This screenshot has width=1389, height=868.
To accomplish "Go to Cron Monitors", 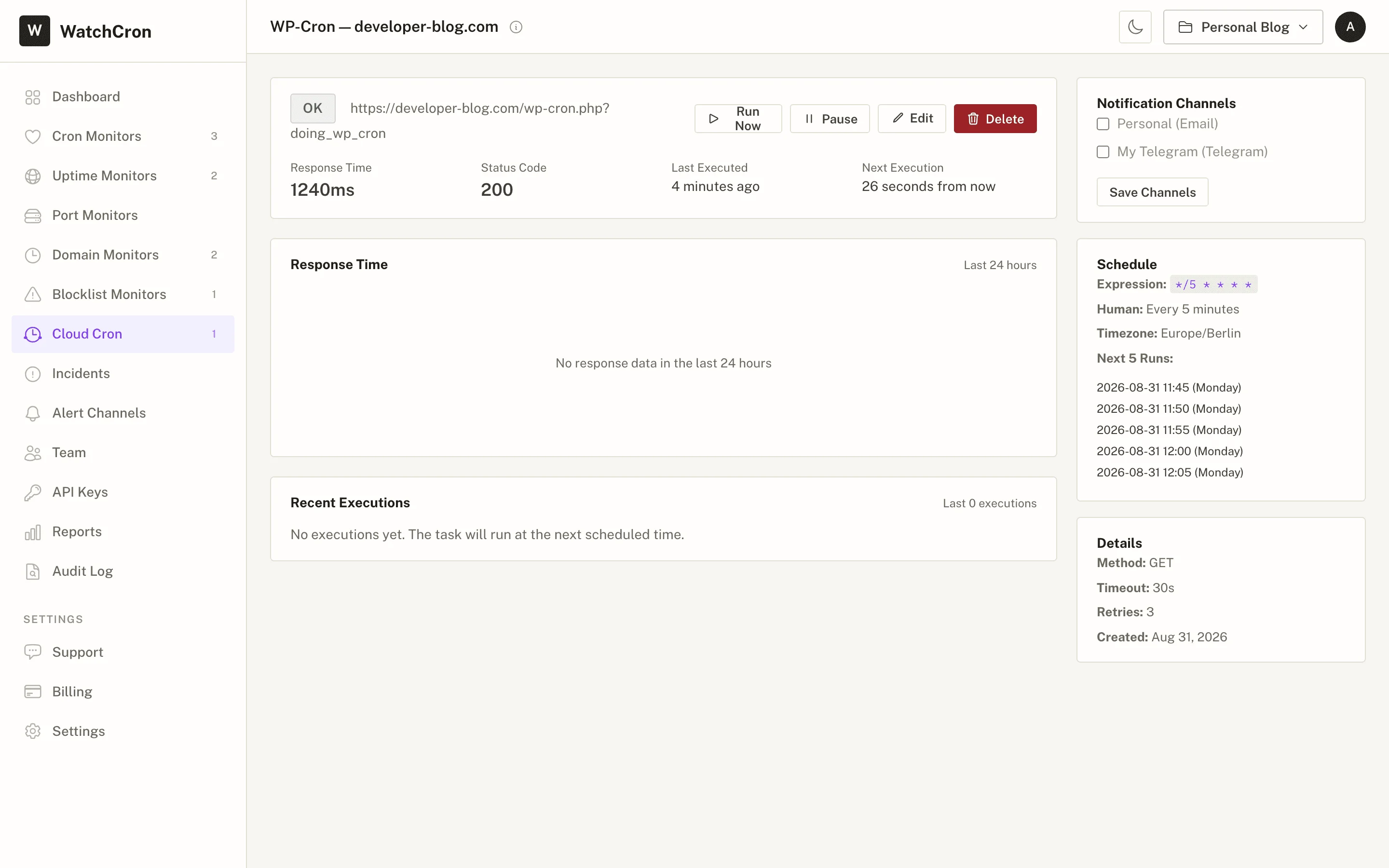I will point(123,136).
